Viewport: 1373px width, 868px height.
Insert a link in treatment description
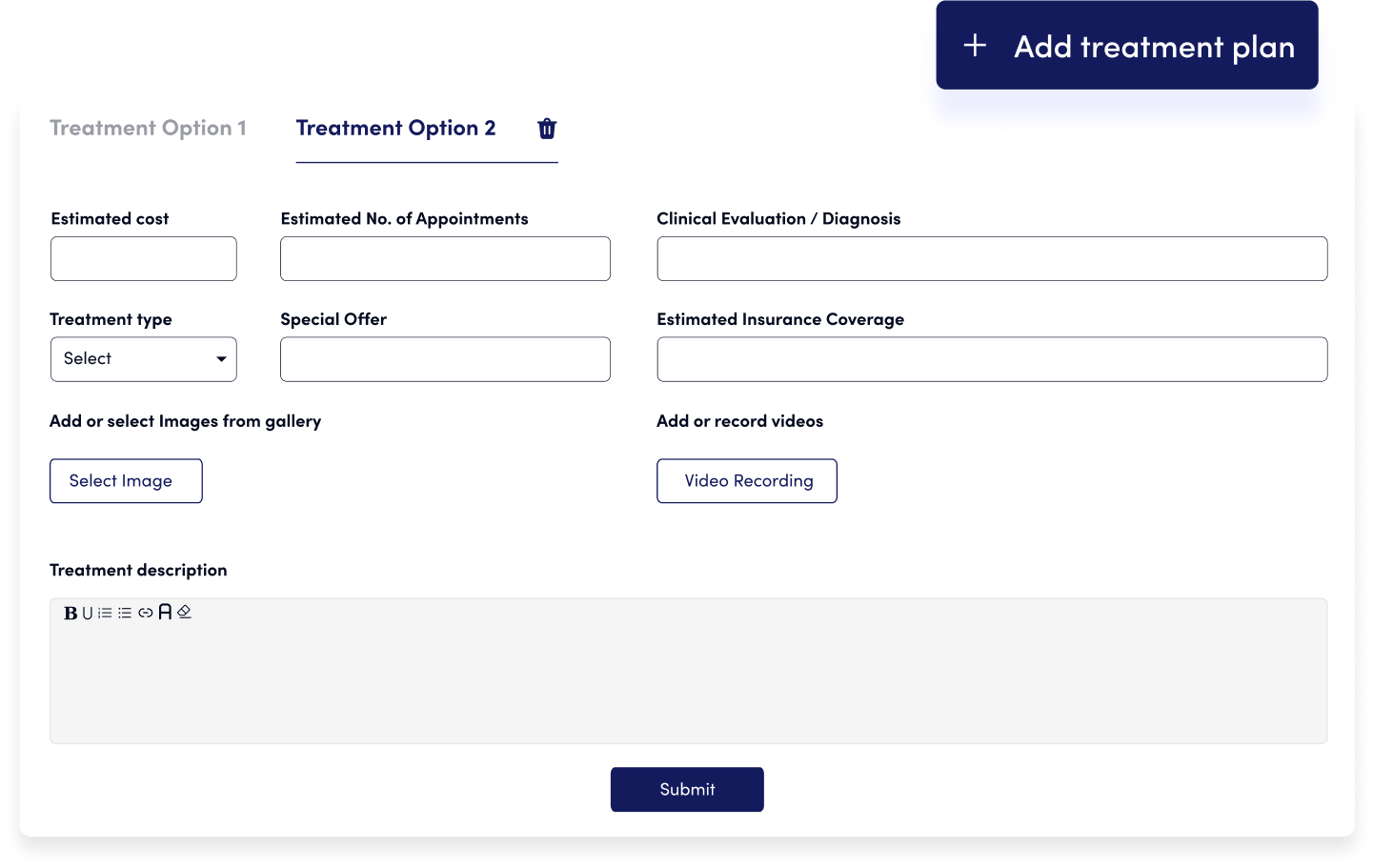click(x=146, y=613)
